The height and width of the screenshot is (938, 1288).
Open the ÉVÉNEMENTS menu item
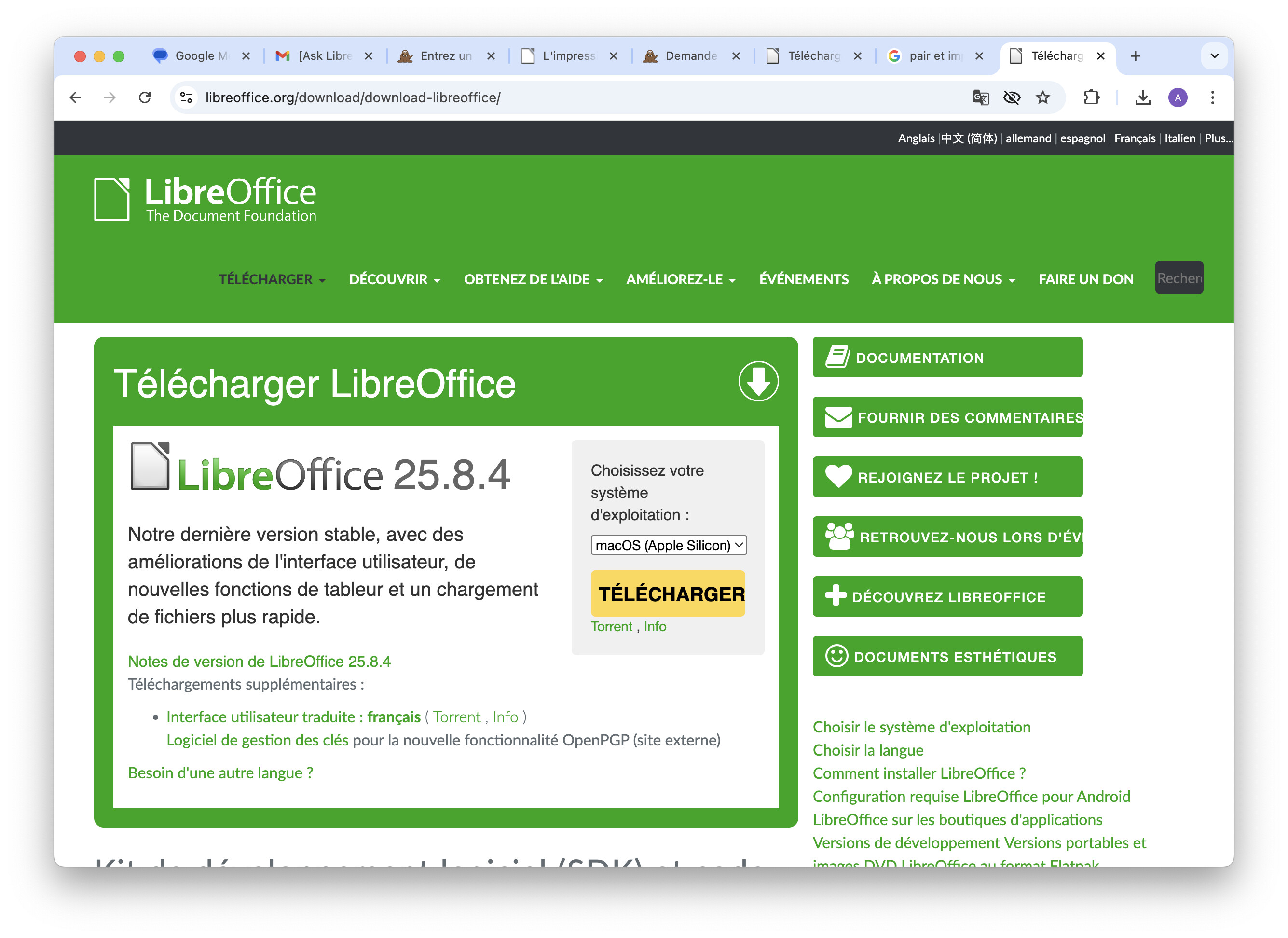(803, 279)
